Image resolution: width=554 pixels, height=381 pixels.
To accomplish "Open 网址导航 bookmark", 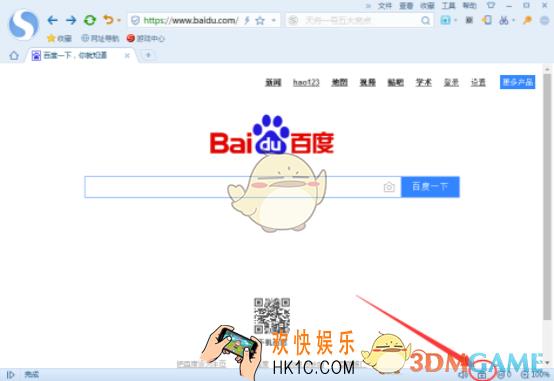I will click(100, 38).
